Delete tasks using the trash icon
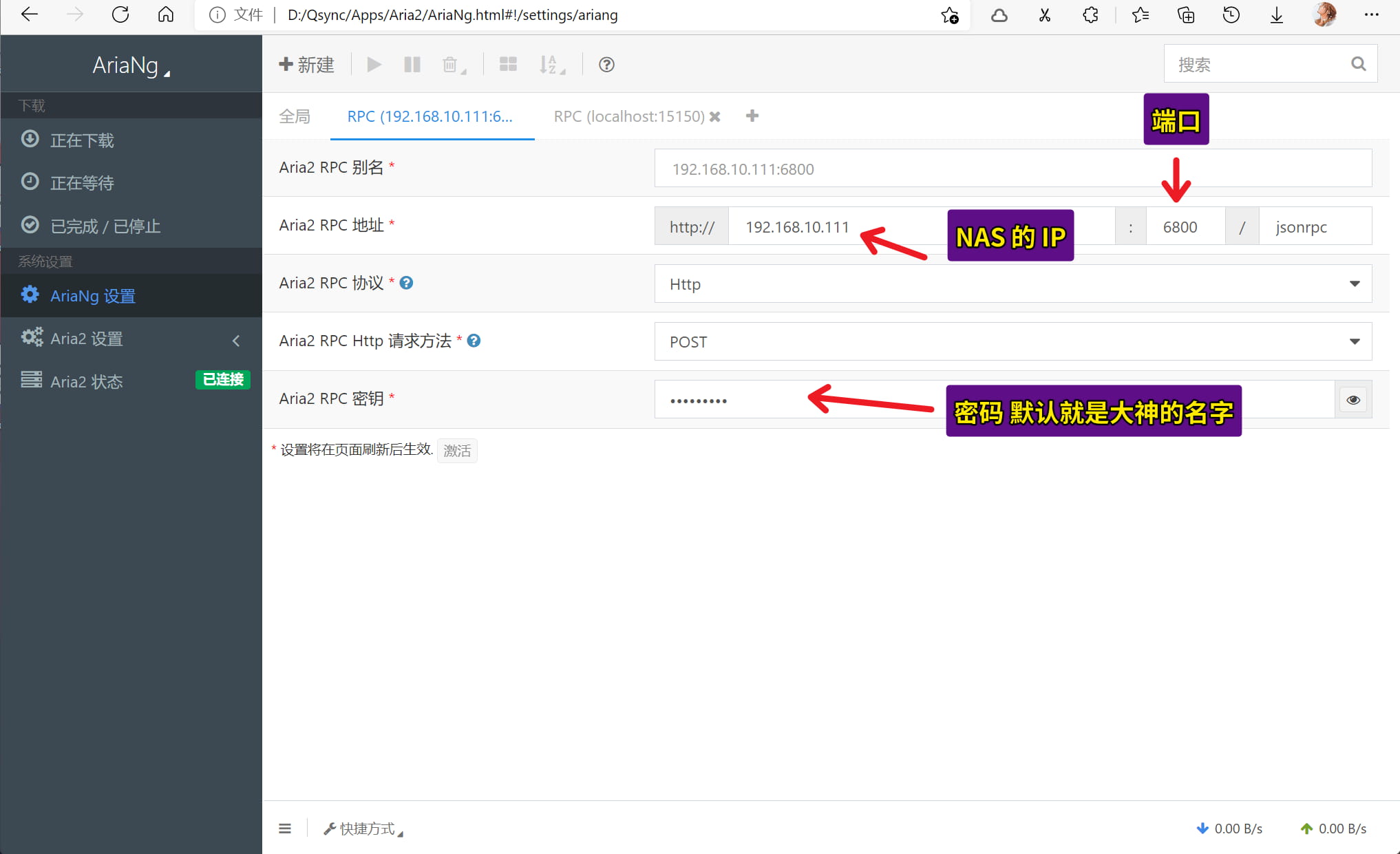This screenshot has height=854, width=1400. pos(450,64)
